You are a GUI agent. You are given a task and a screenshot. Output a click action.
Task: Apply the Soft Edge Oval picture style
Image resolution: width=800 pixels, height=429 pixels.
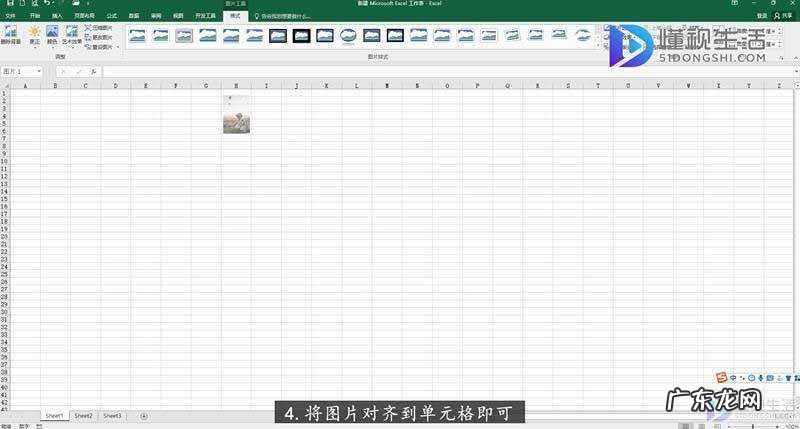click(x=583, y=35)
